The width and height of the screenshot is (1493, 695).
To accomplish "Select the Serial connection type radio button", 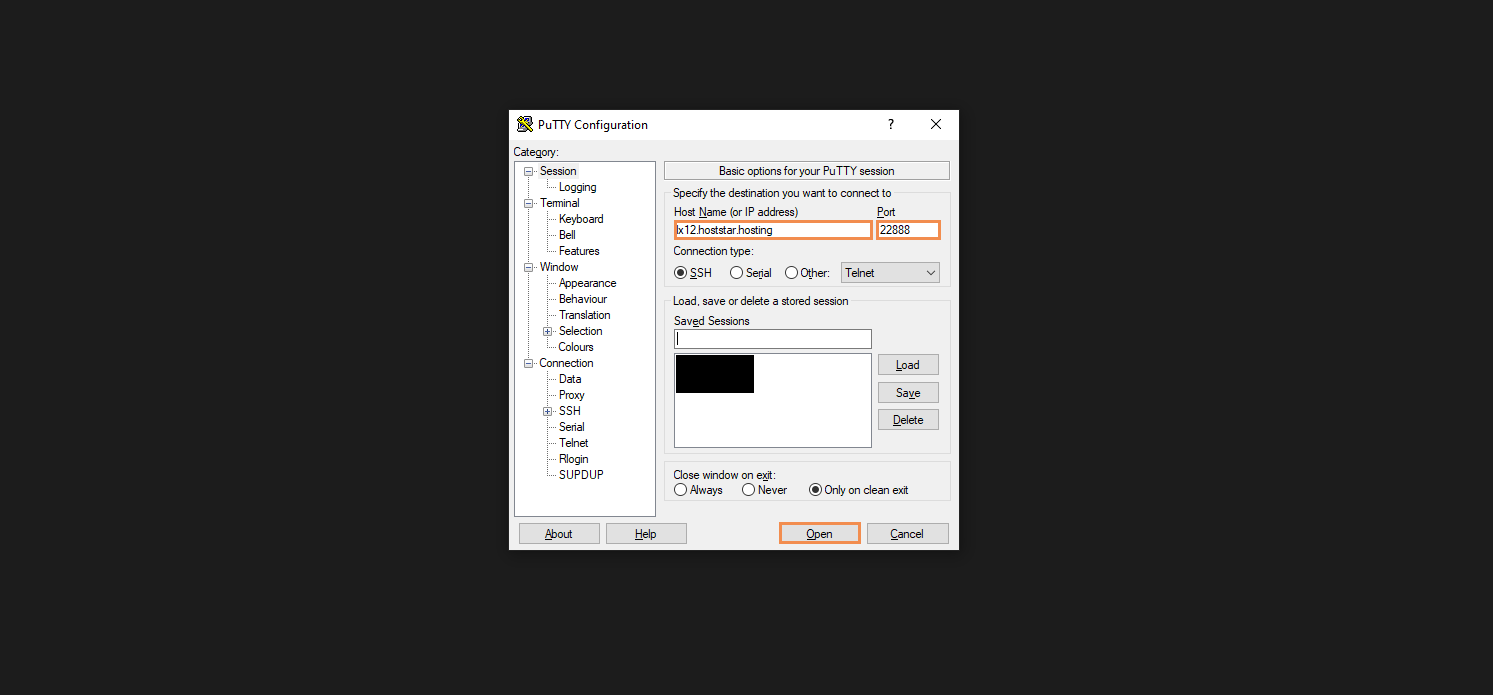I will [x=737, y=273].
